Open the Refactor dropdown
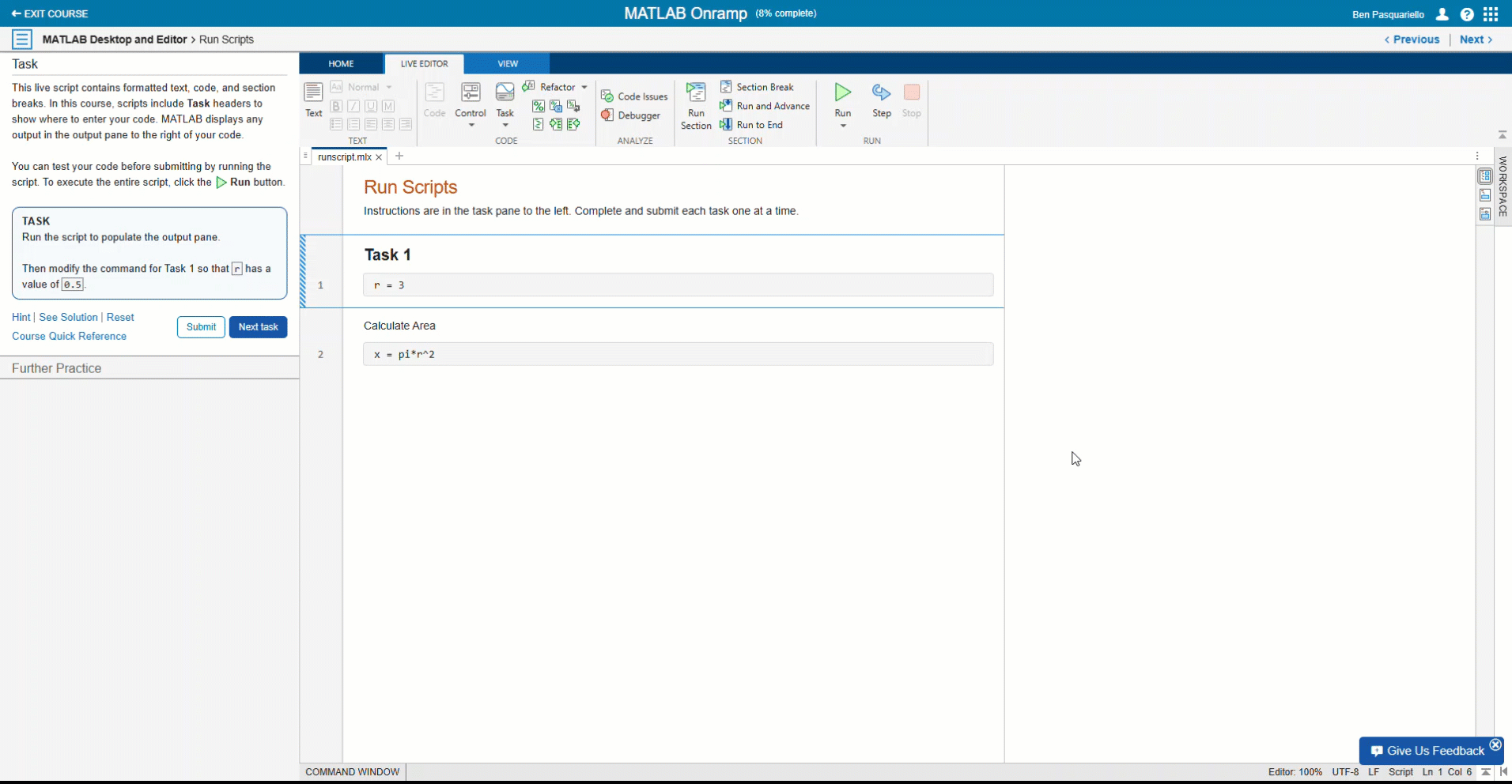The width and height of the screenshot is (1512, 784). (x=555, y=87)
